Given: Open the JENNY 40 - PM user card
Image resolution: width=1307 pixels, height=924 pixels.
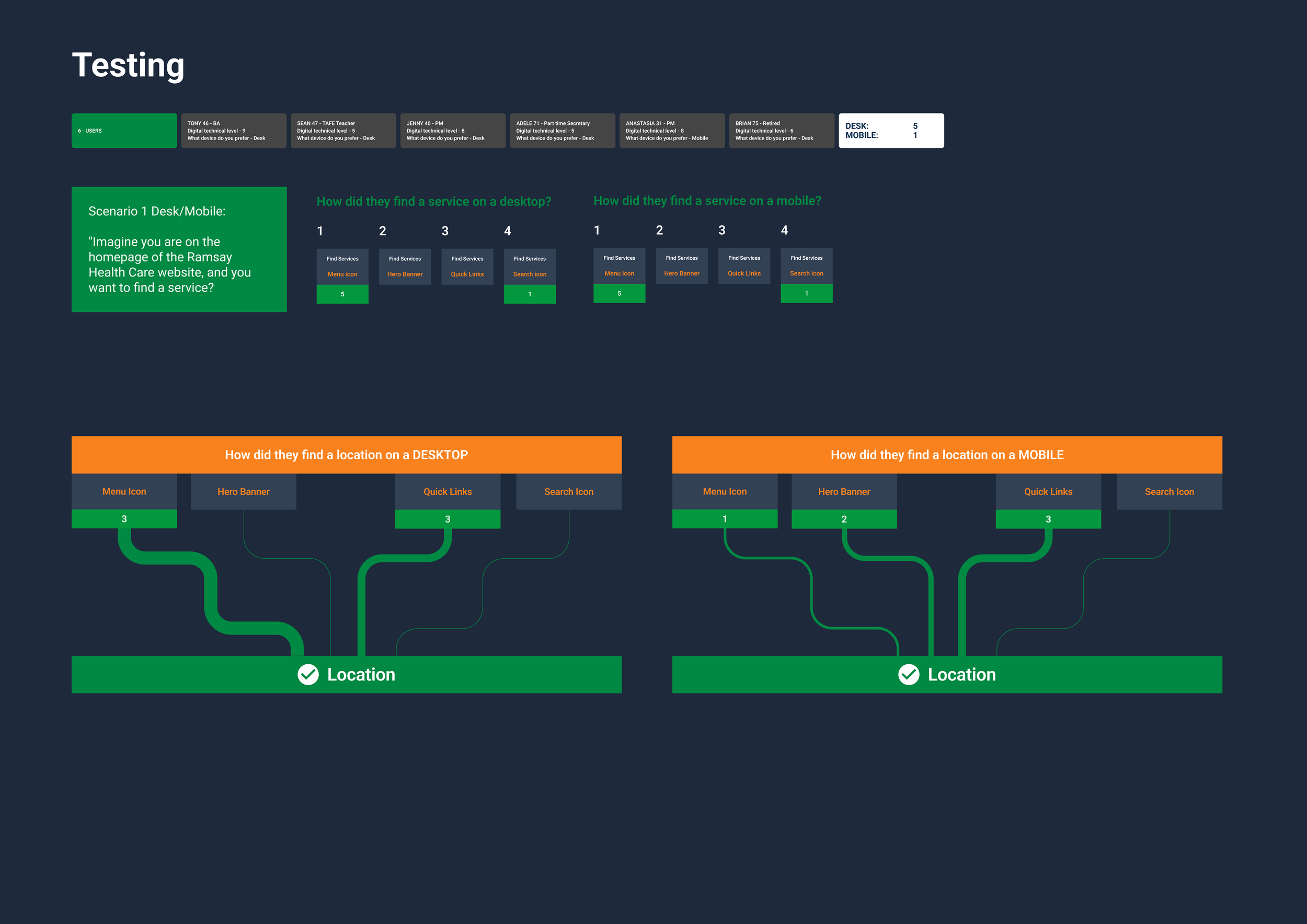Looking at the screenshot, I should (453, 131).
